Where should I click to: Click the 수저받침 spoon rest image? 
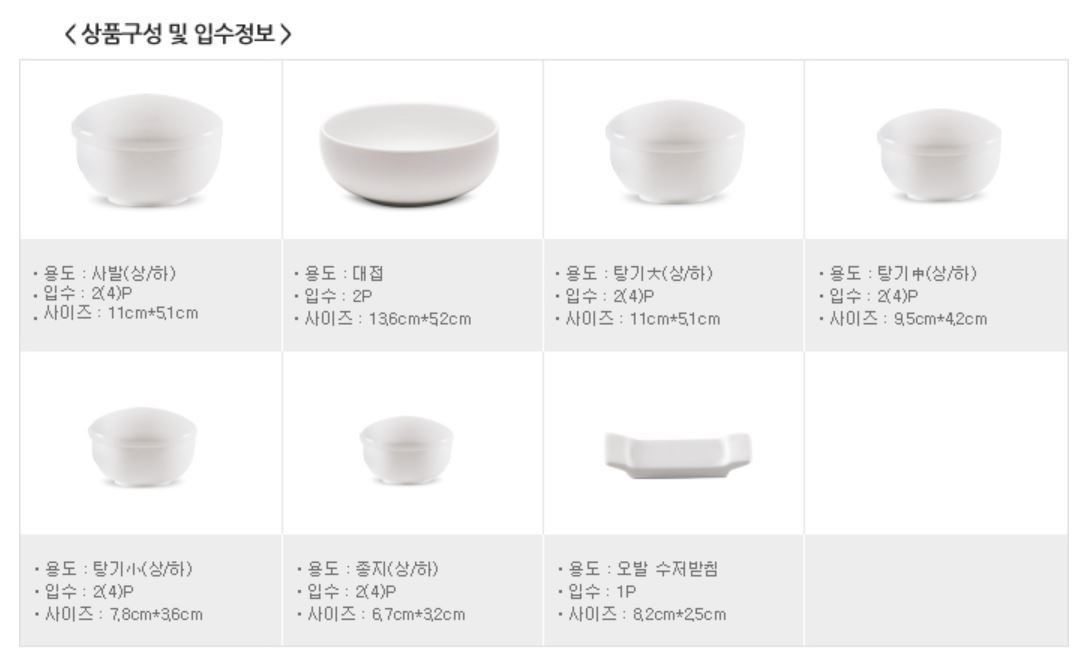678,453
